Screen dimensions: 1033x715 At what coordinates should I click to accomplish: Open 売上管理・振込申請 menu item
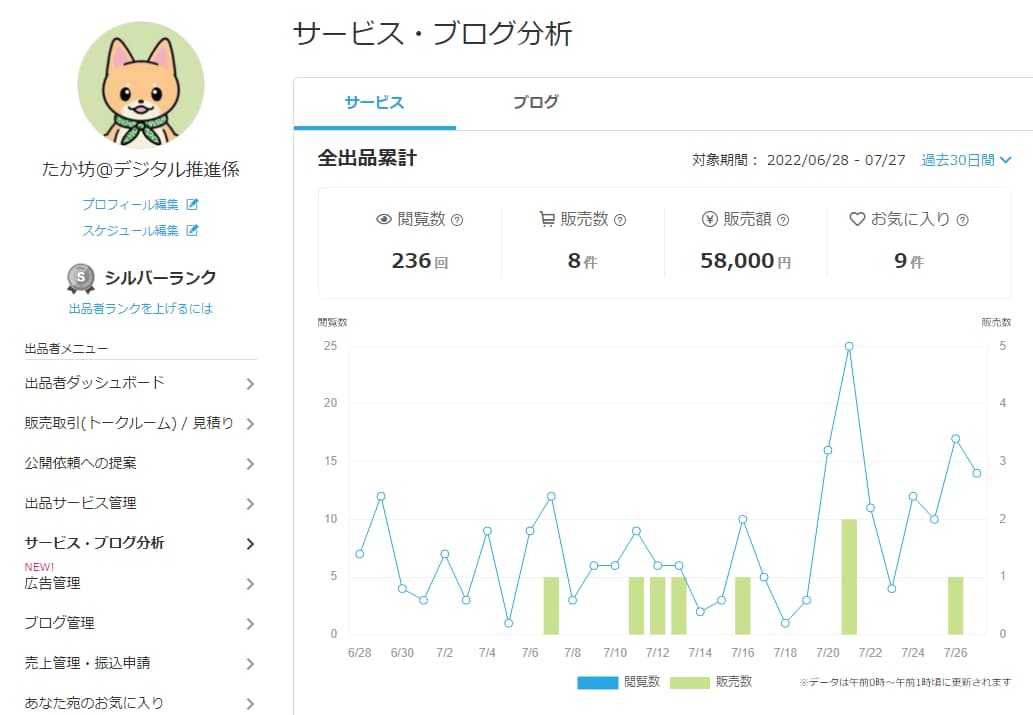(140, 663)
